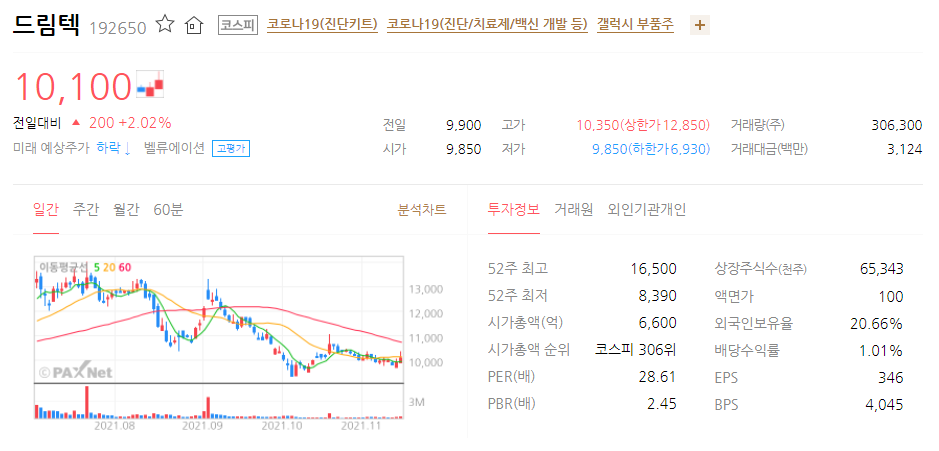Click the 시가총액 순위 코스피 306위
This screenshot has height=451, width=939.
pos(636,350)
